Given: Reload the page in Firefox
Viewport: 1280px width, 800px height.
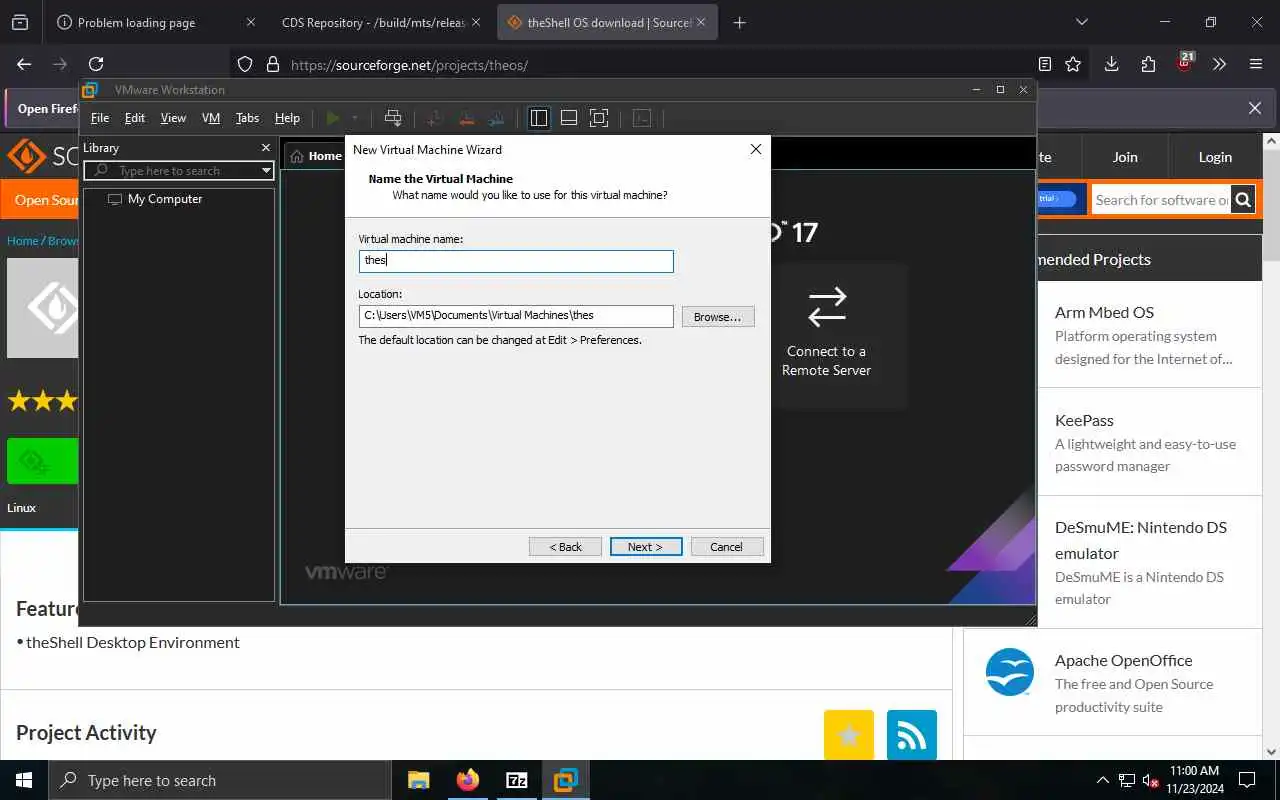Looking at the screenshot, I should pyautogui.click(x=96, y=64).
